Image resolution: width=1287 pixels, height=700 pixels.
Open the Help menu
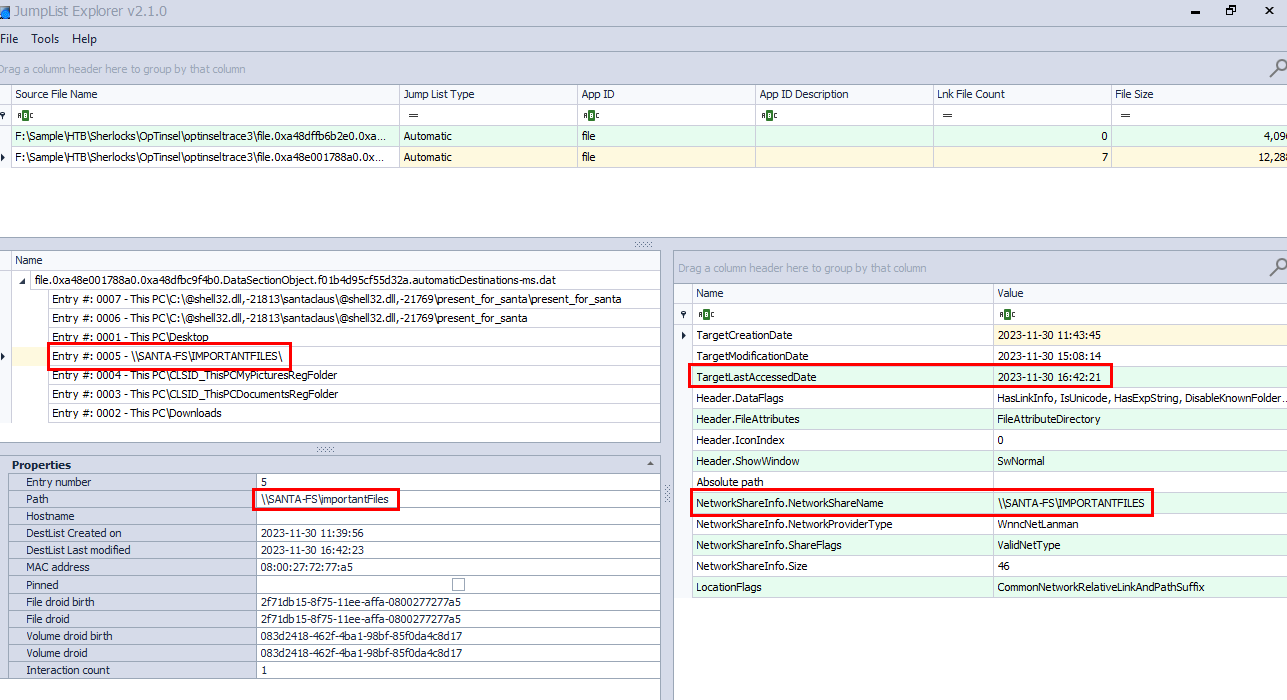(x=85, y=39)
